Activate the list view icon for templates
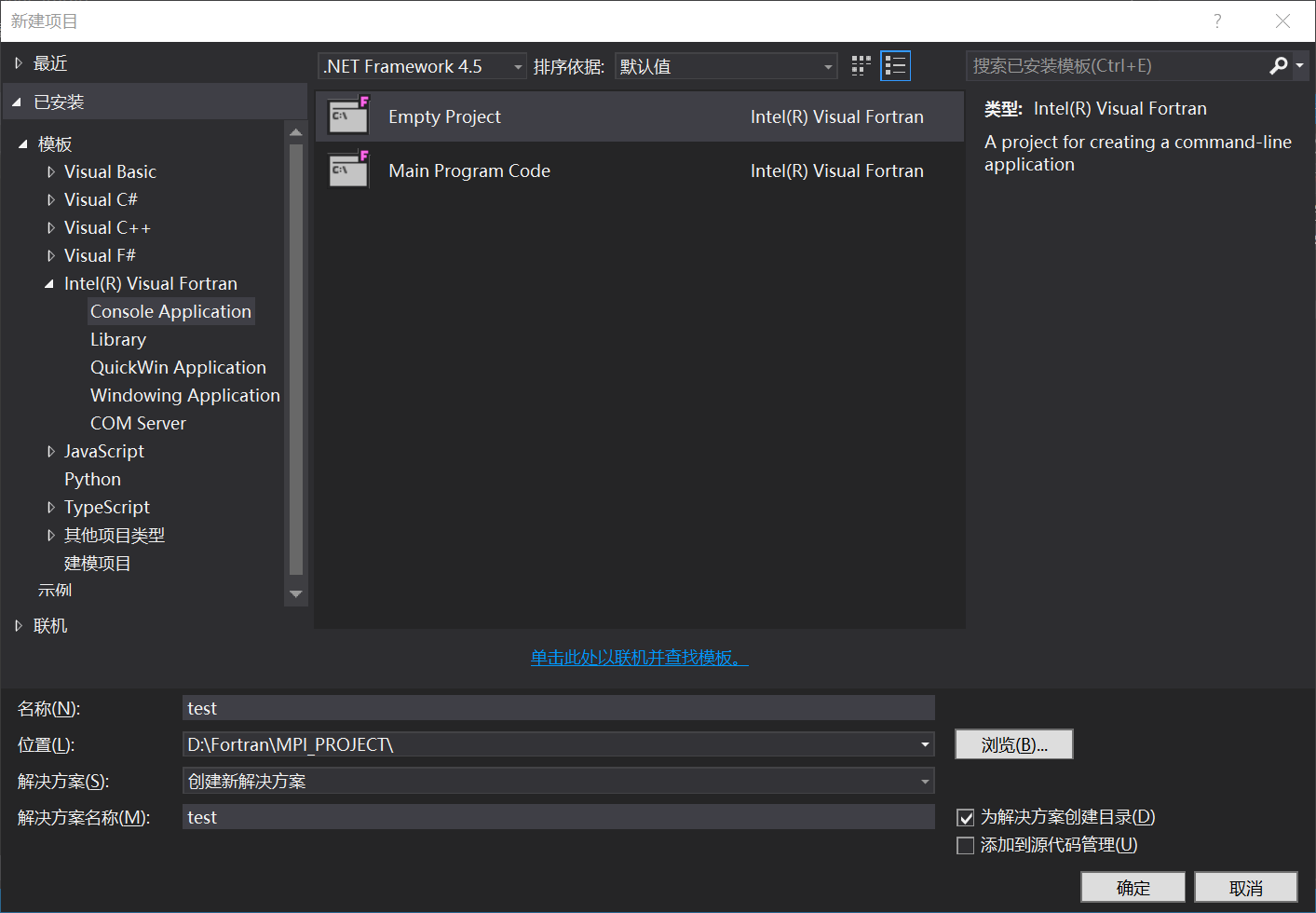Viewport: 1316px width, 913px height. (x=895, y=65)
